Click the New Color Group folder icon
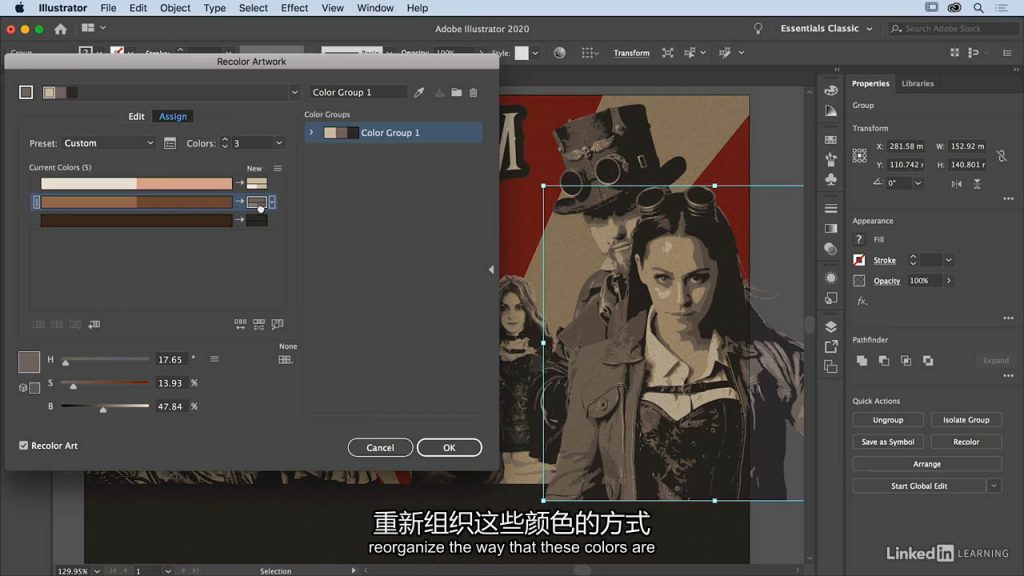Screen dimensions: 1024x576 click(456, 93)
